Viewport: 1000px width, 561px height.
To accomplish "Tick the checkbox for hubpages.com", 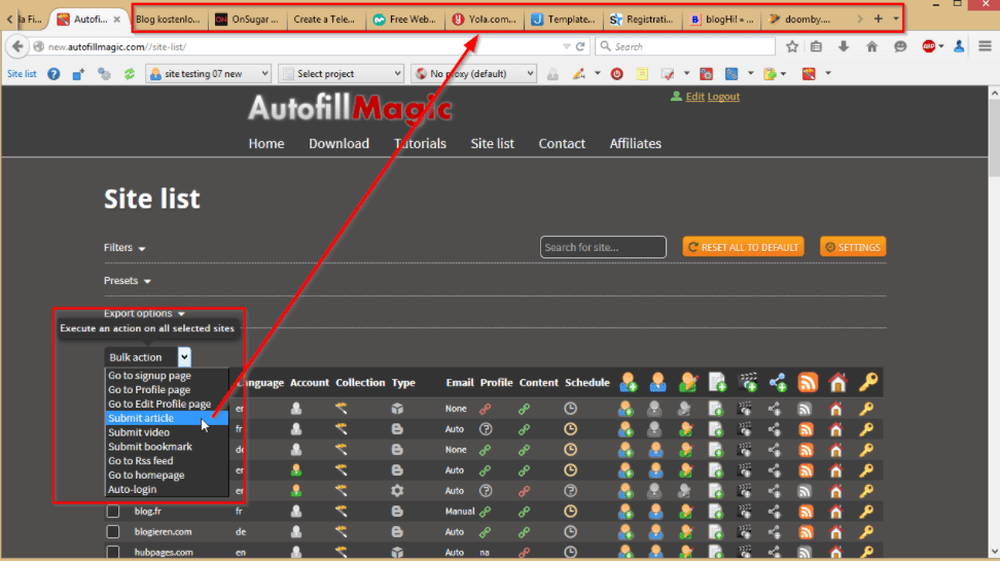I will pos(113,552).
